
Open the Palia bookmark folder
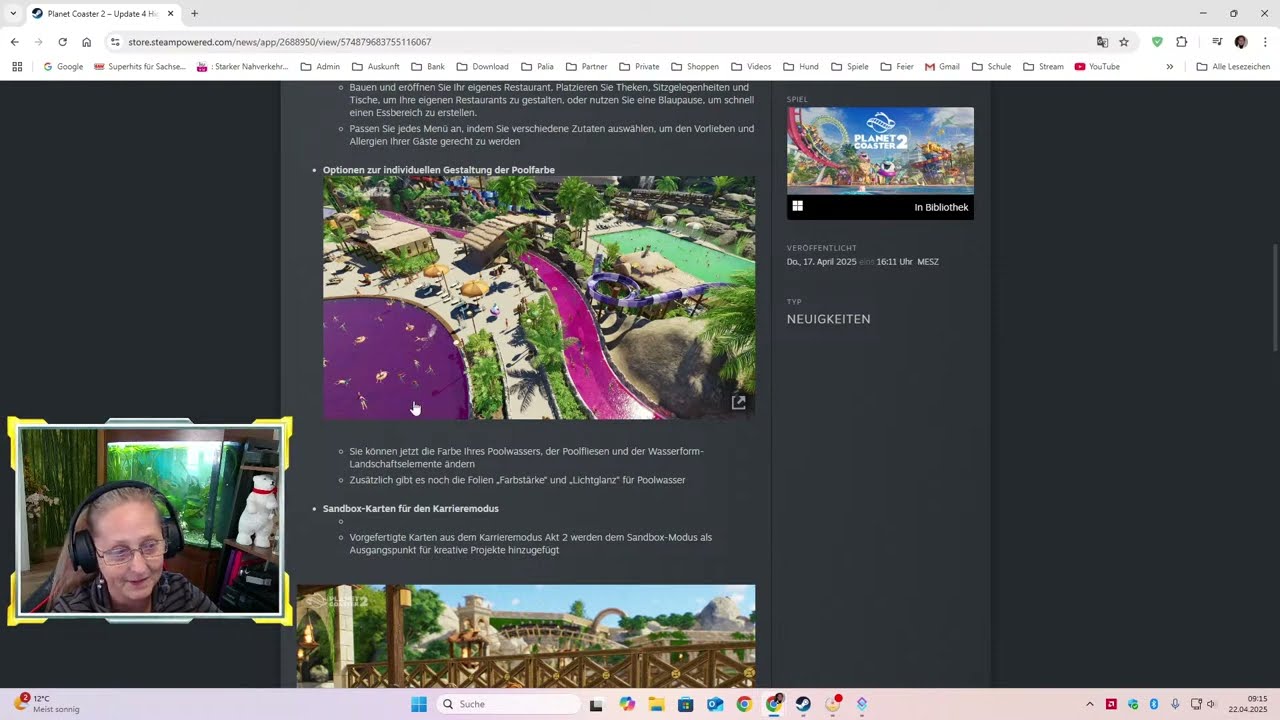coord(537,67)
